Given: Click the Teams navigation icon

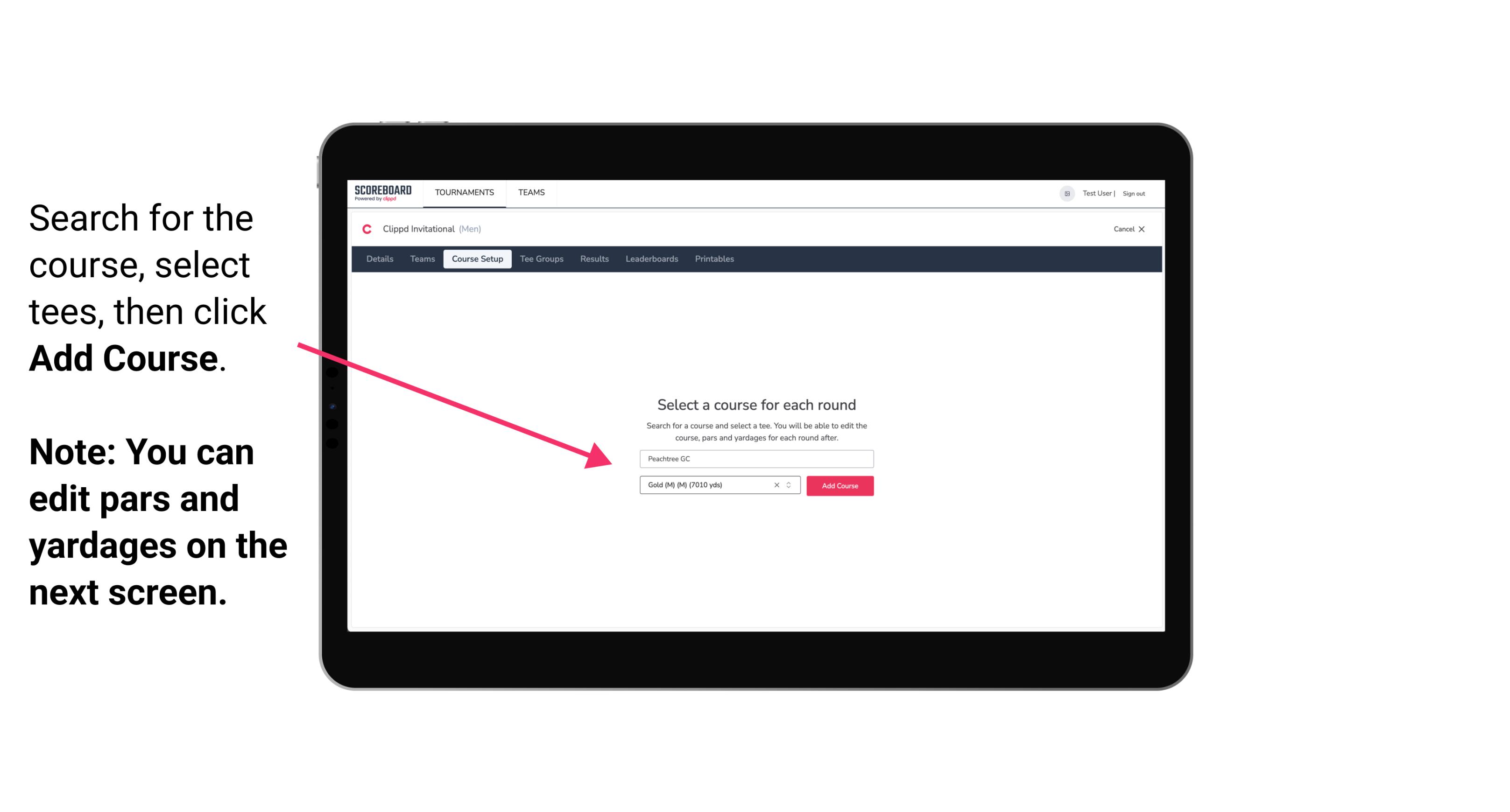Looking at the screenshot, I should coord(530,192).
